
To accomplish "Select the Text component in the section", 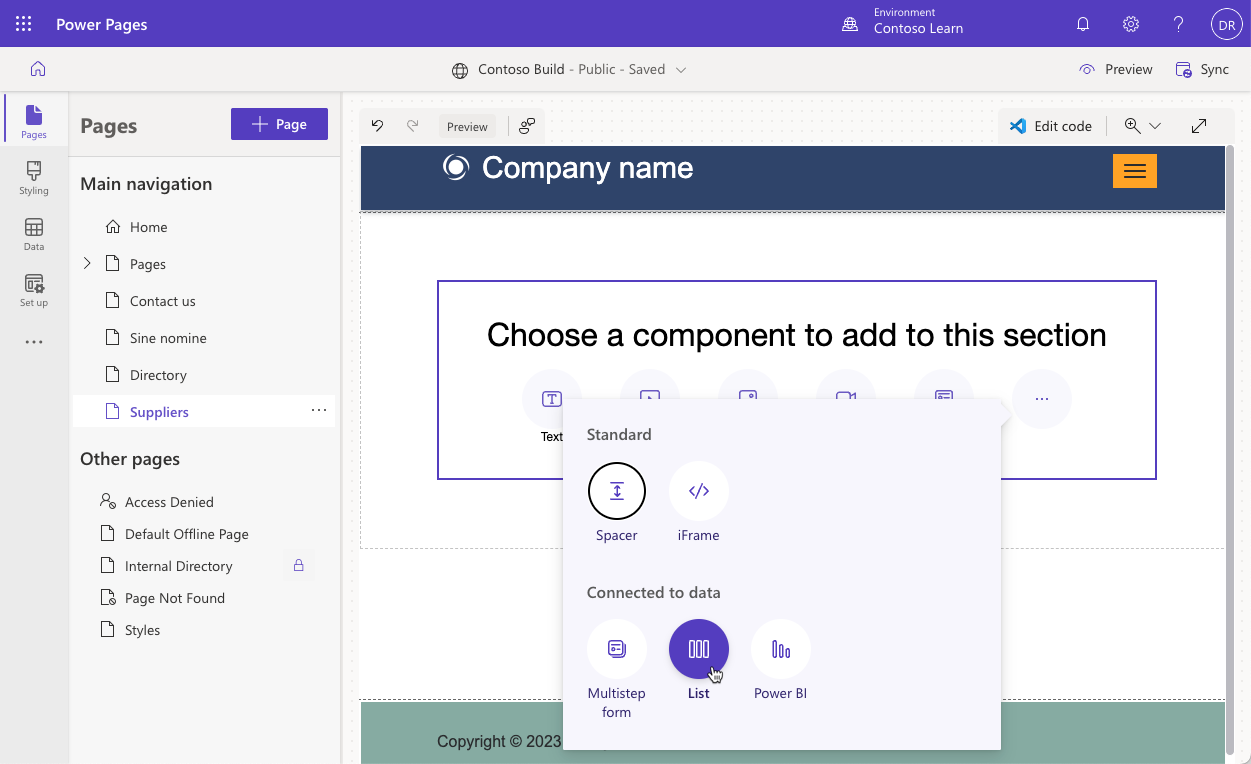I will point(551,398).
